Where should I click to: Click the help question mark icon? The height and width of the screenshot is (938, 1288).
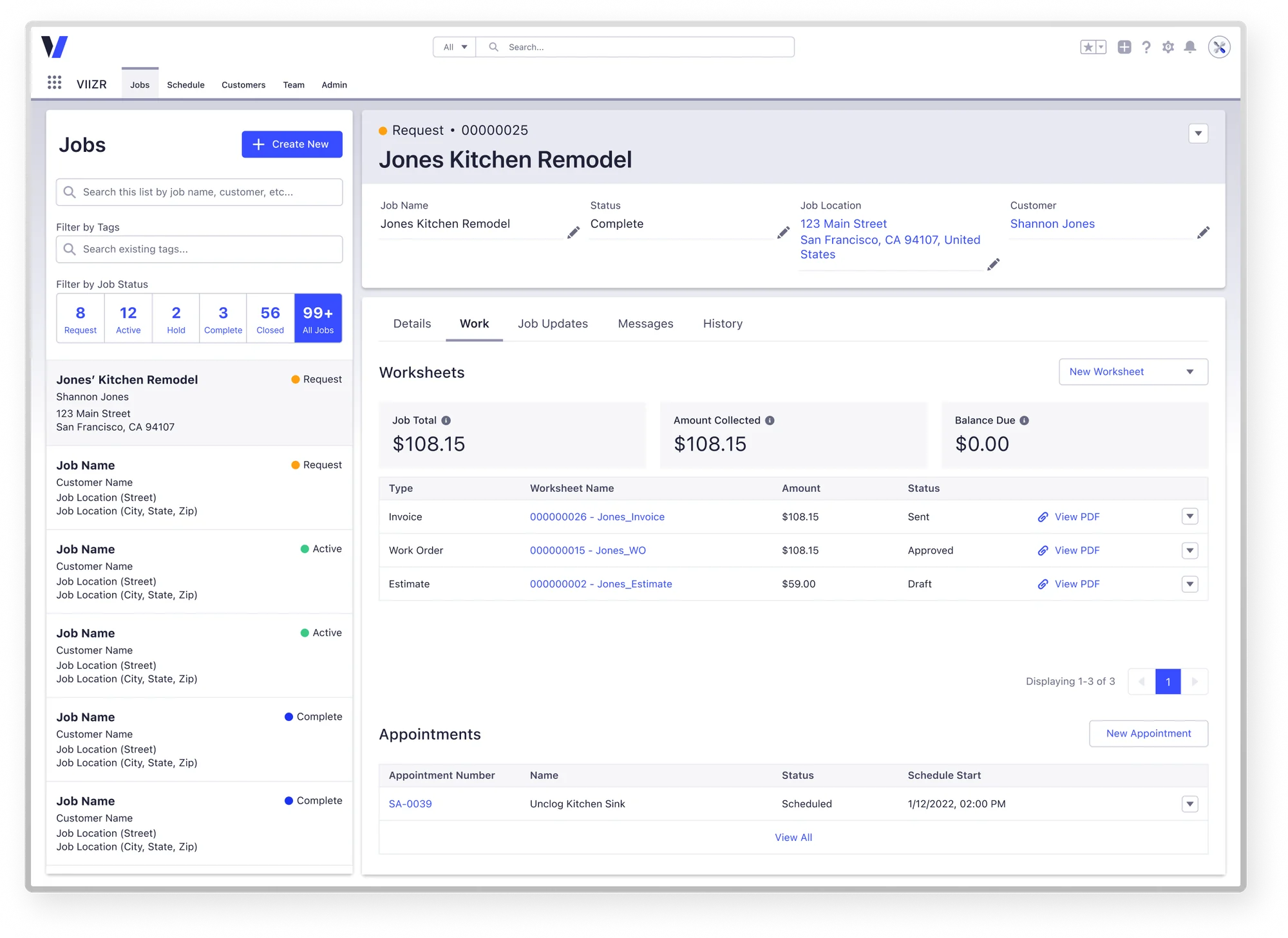(1146, 47)
